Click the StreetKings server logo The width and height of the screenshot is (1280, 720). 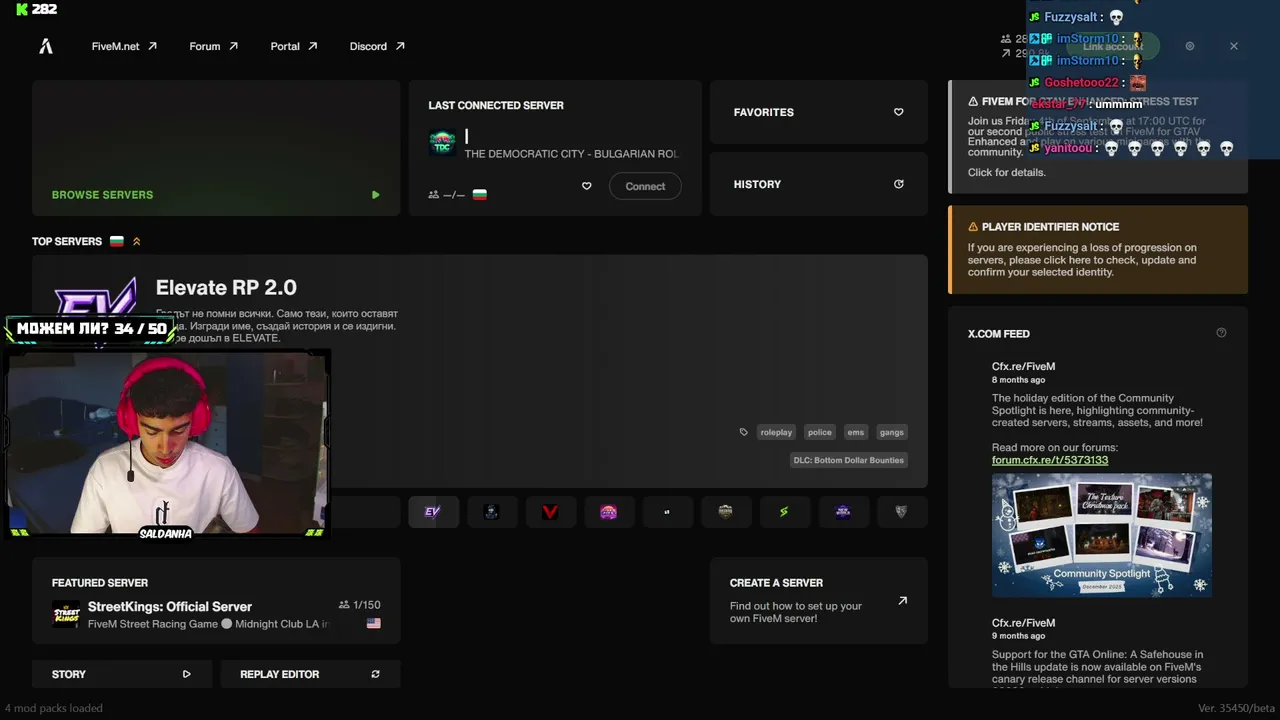point(66,614)
